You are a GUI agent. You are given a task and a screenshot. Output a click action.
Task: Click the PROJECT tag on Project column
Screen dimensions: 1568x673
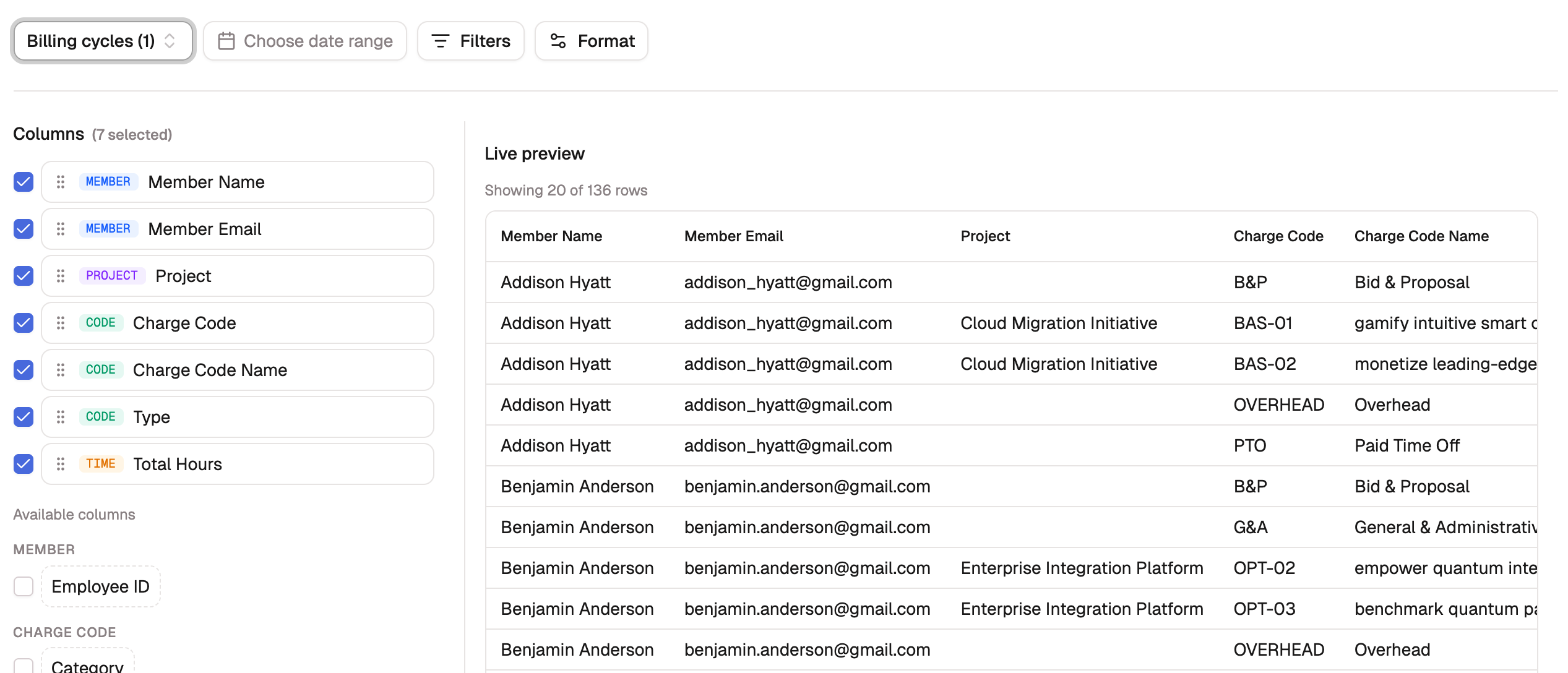(112, 276)
